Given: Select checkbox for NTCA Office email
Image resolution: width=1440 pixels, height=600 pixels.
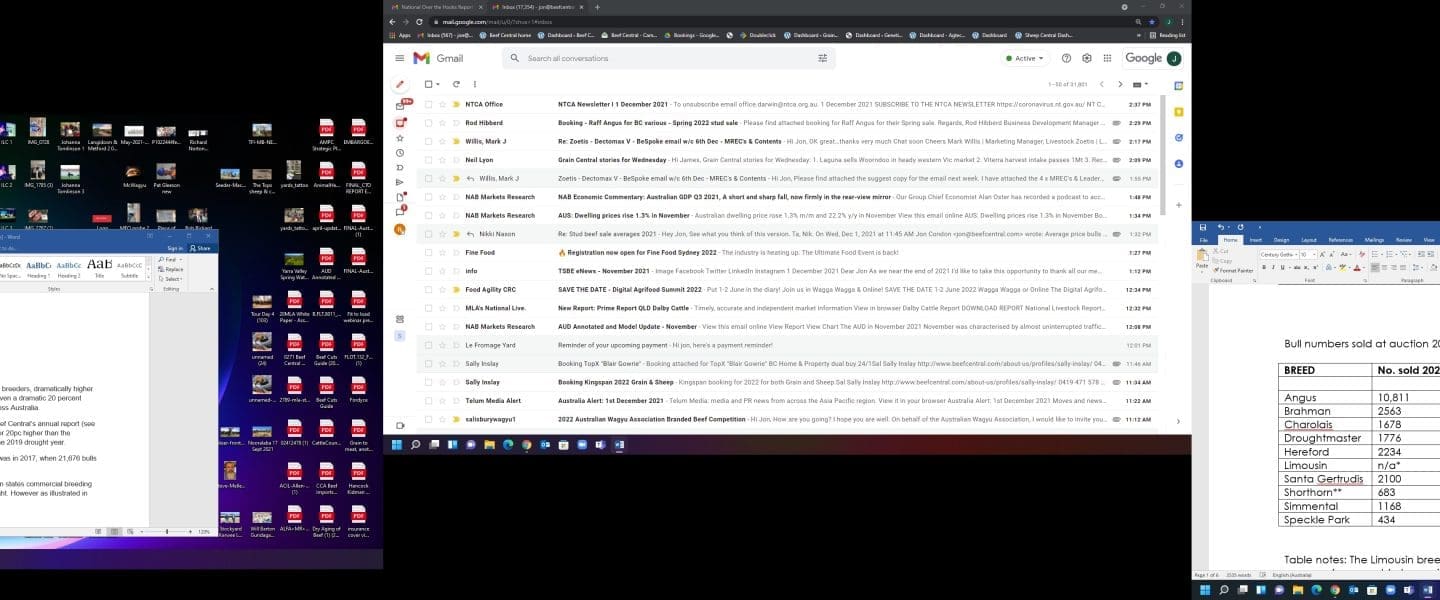Looking at the screenshot, I should coord(429,104).
